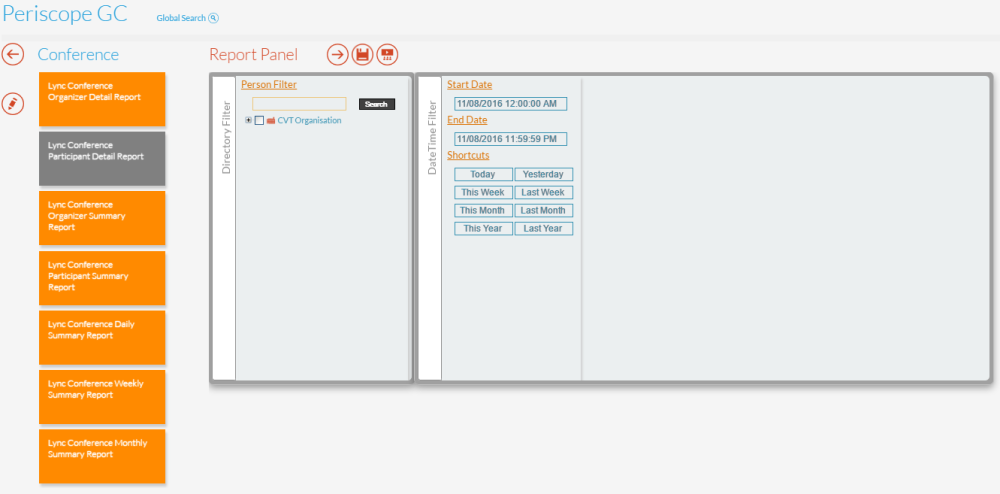Click the Global Search link
Image resolution: width=1000 pixels, height=494 pixels.
point(181,18)
